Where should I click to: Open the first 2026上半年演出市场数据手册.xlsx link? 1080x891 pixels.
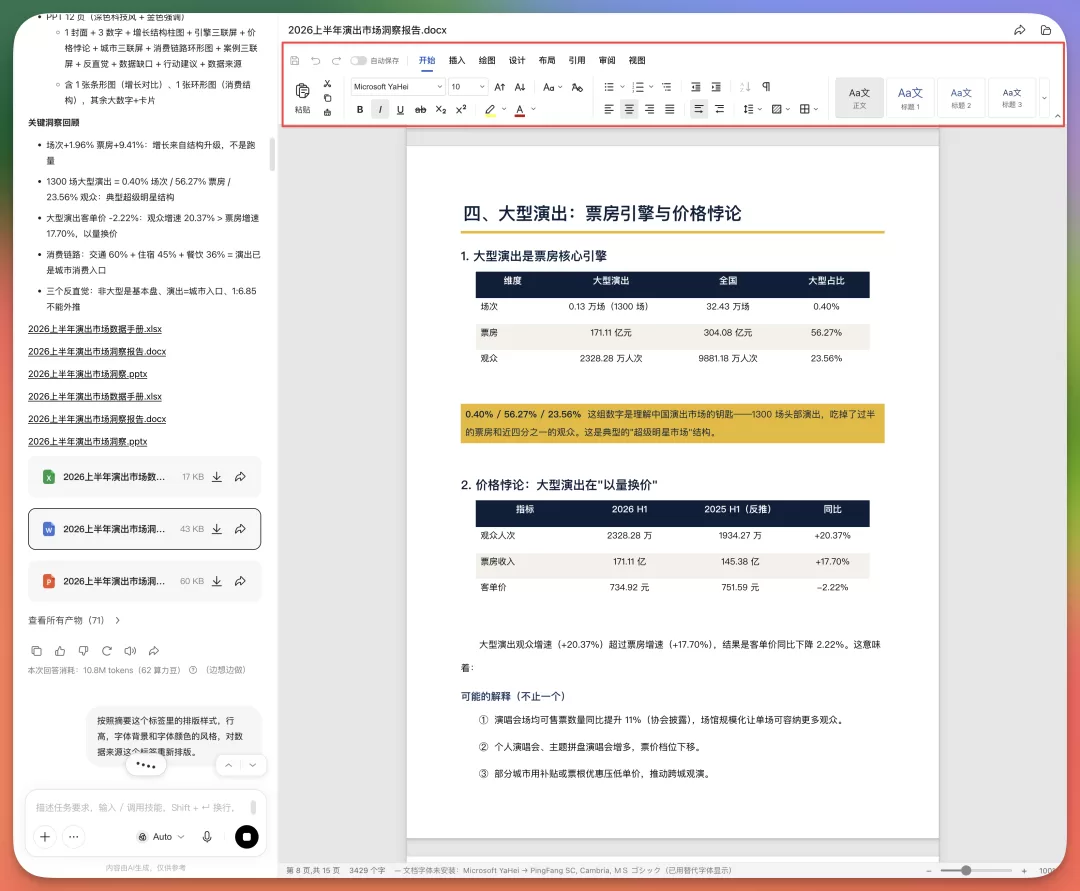tap(95, 329)
